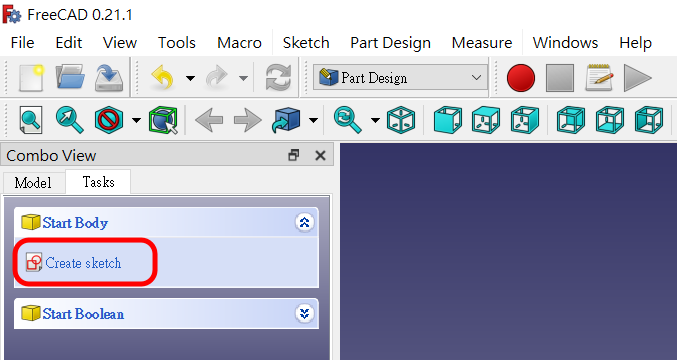Switch to the Model tab
This screenshot has height=360, width=677.
point(33,183)
